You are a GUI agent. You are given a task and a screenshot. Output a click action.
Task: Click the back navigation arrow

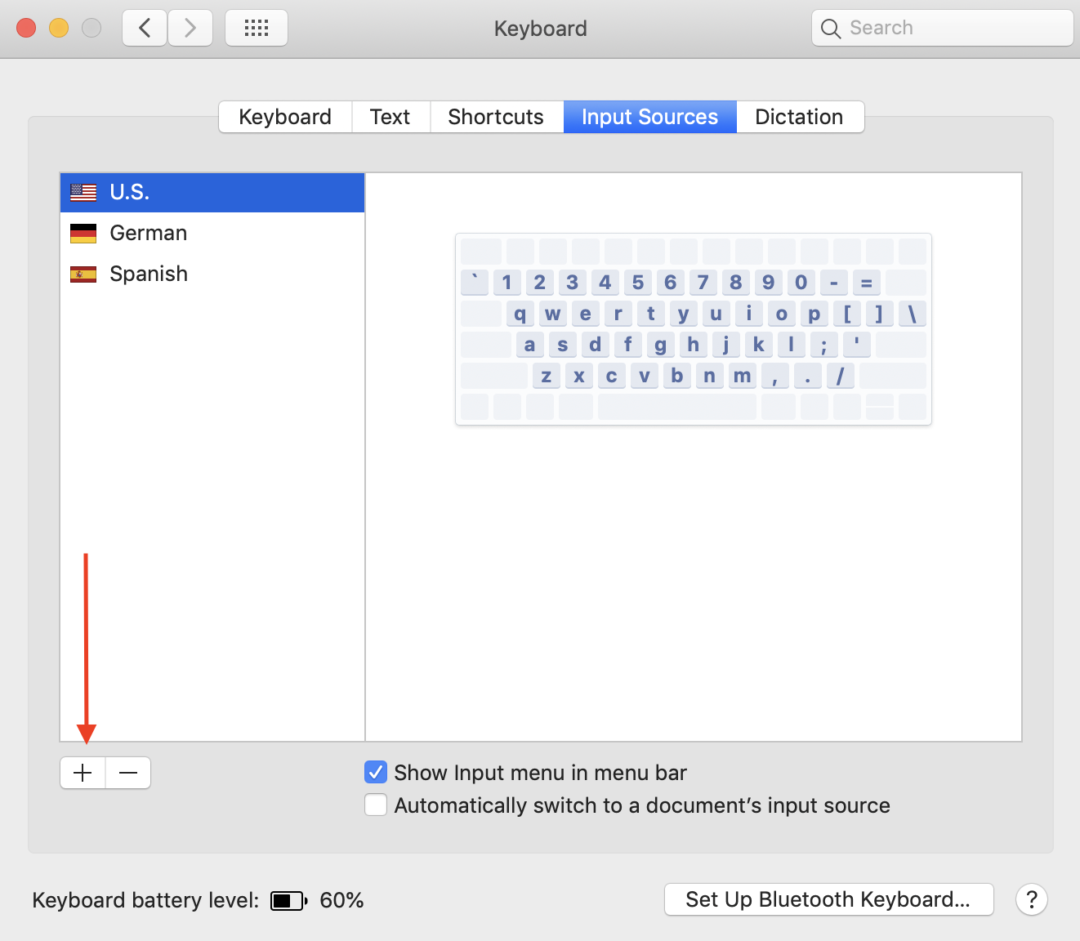145,28
